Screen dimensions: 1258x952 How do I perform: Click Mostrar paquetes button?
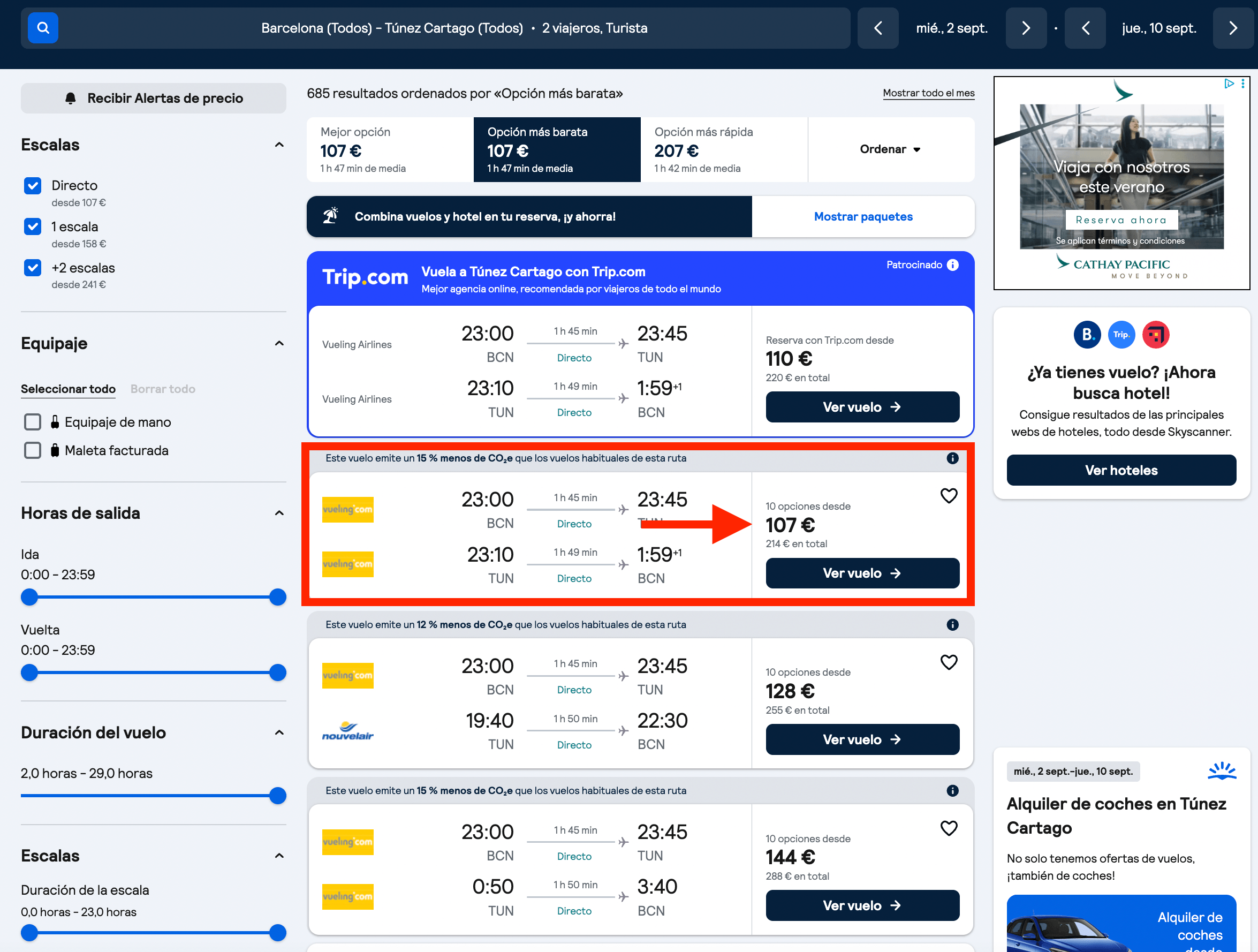(863, 217)
